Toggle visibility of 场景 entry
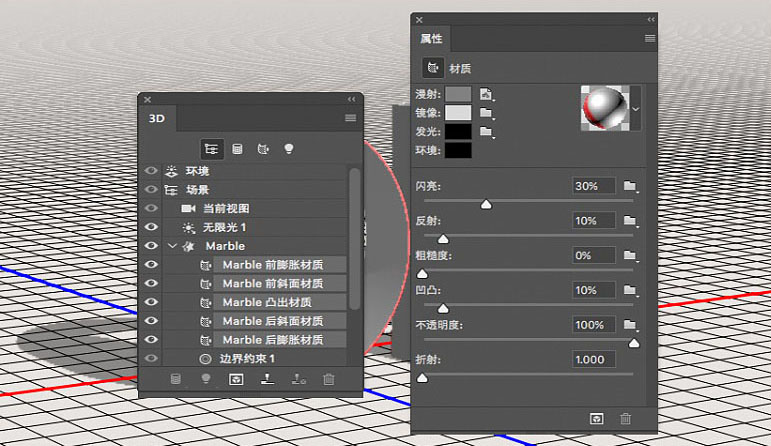 pyautogui.click(x=151, y=189)
